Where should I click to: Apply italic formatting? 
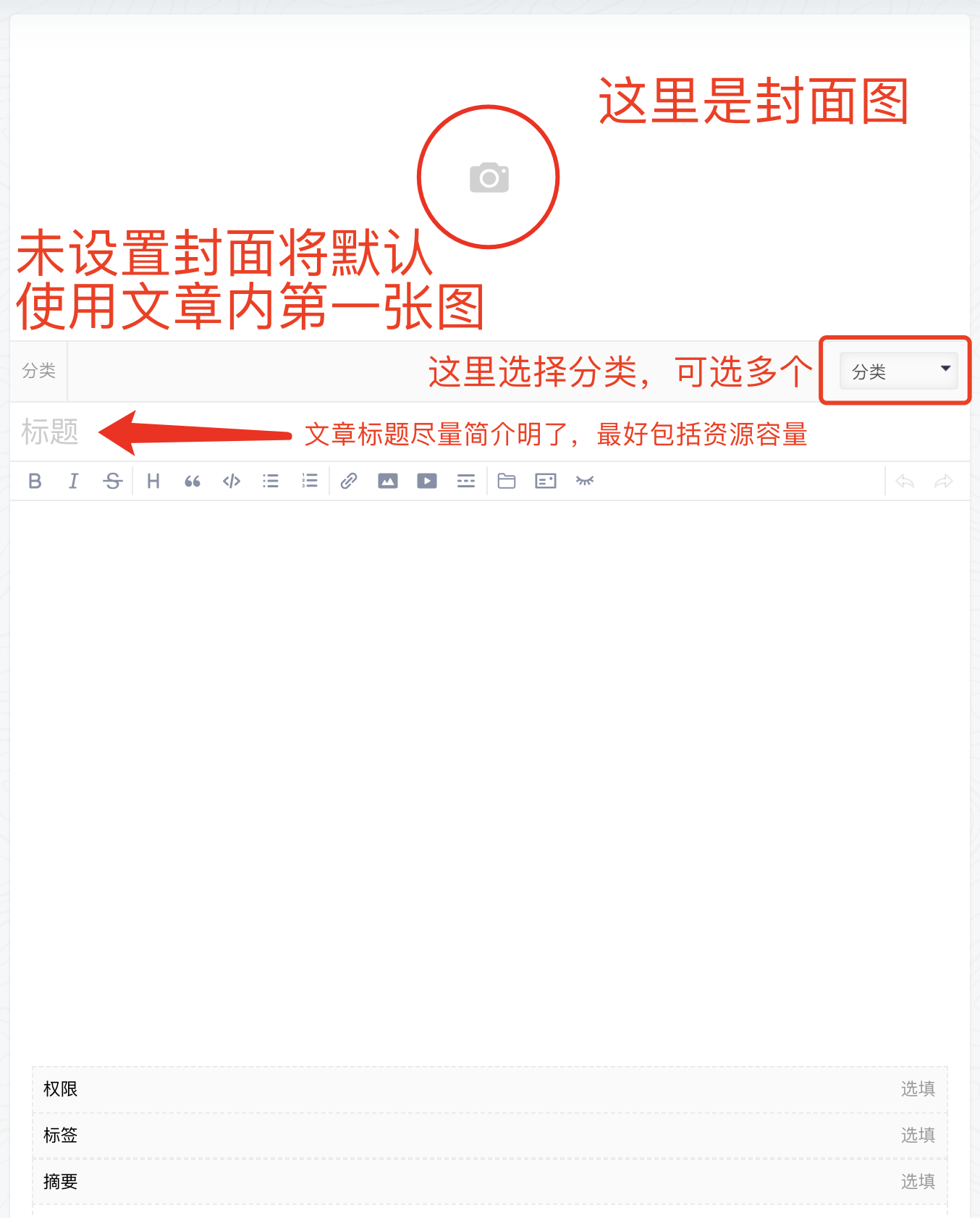(x=73, y=481)
